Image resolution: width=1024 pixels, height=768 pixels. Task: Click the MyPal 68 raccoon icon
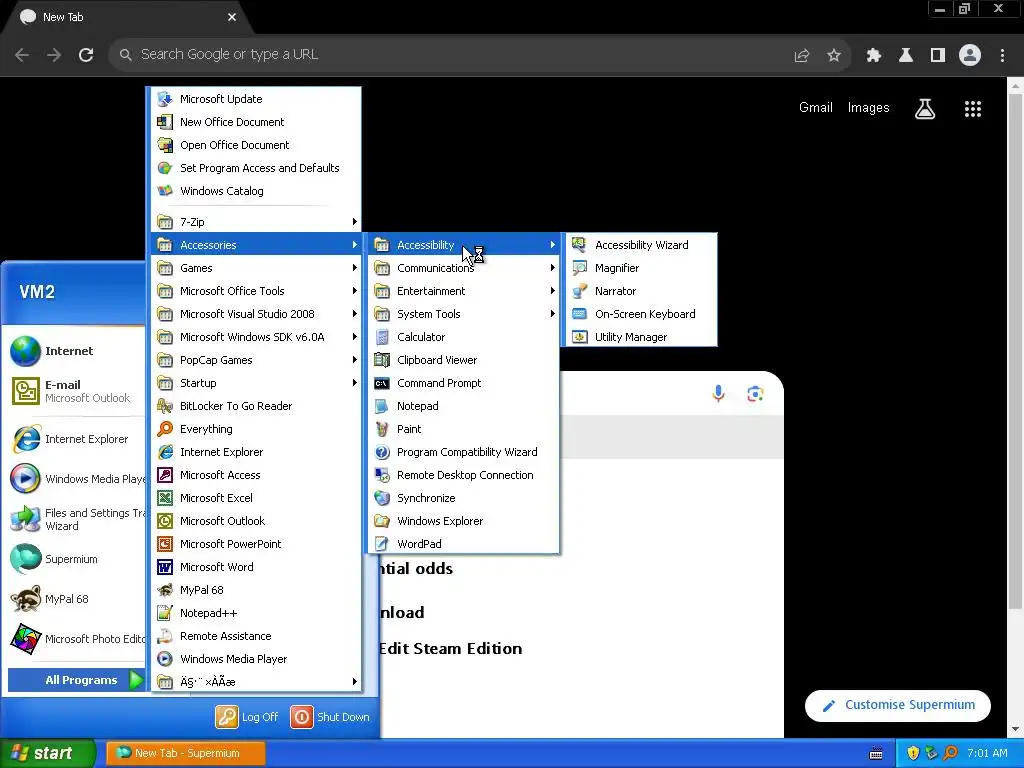pos(165,590)
